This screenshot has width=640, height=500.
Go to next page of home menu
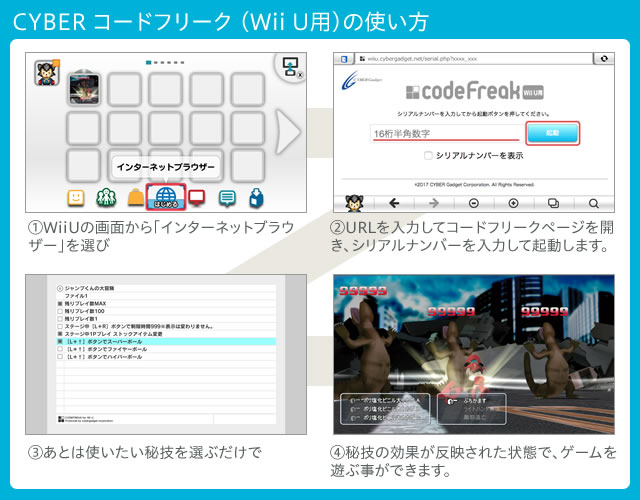(288, 131)
